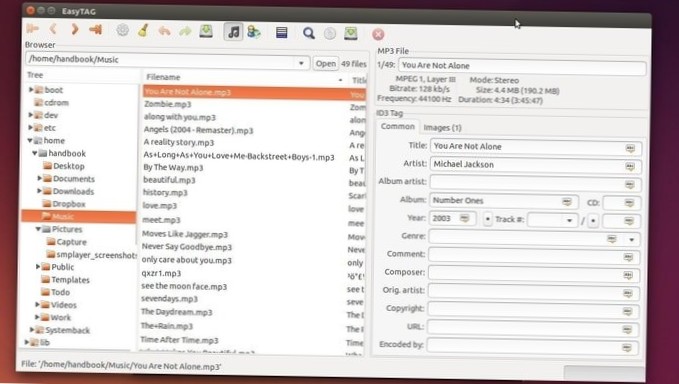679x384 pixels.
Task: Expand the Downloads folder
Action: tap(39, 190)
